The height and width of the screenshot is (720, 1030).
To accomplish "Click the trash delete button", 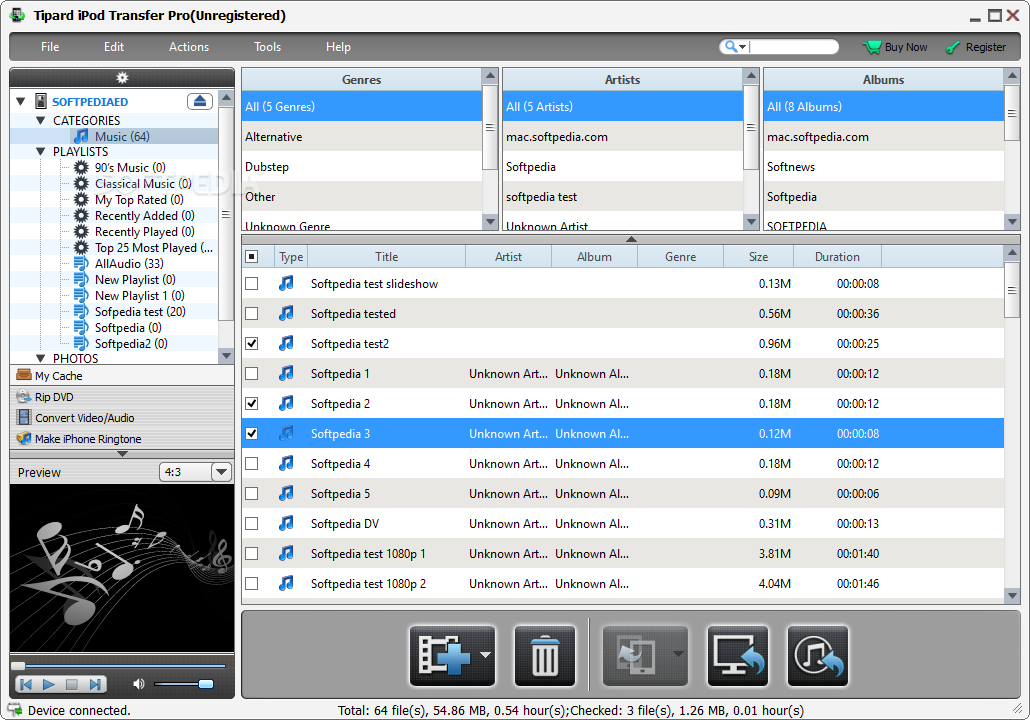I will (x=545, y=655).
